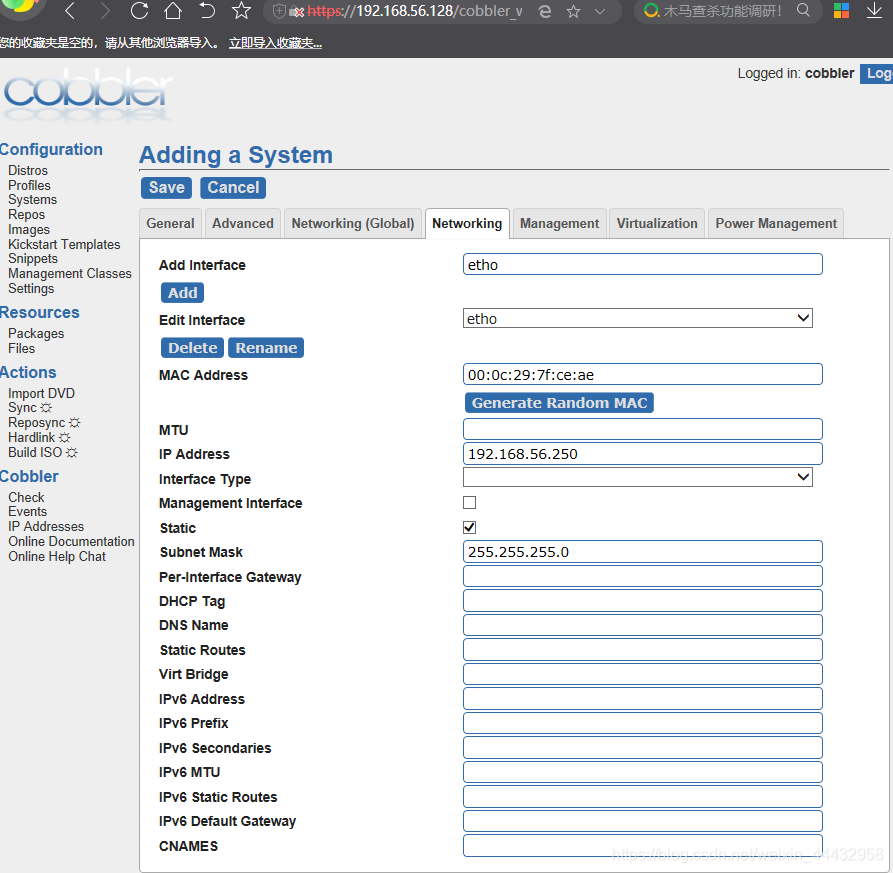Click the address bar URL
Viewport: 893px width, 873px height.
415,11
